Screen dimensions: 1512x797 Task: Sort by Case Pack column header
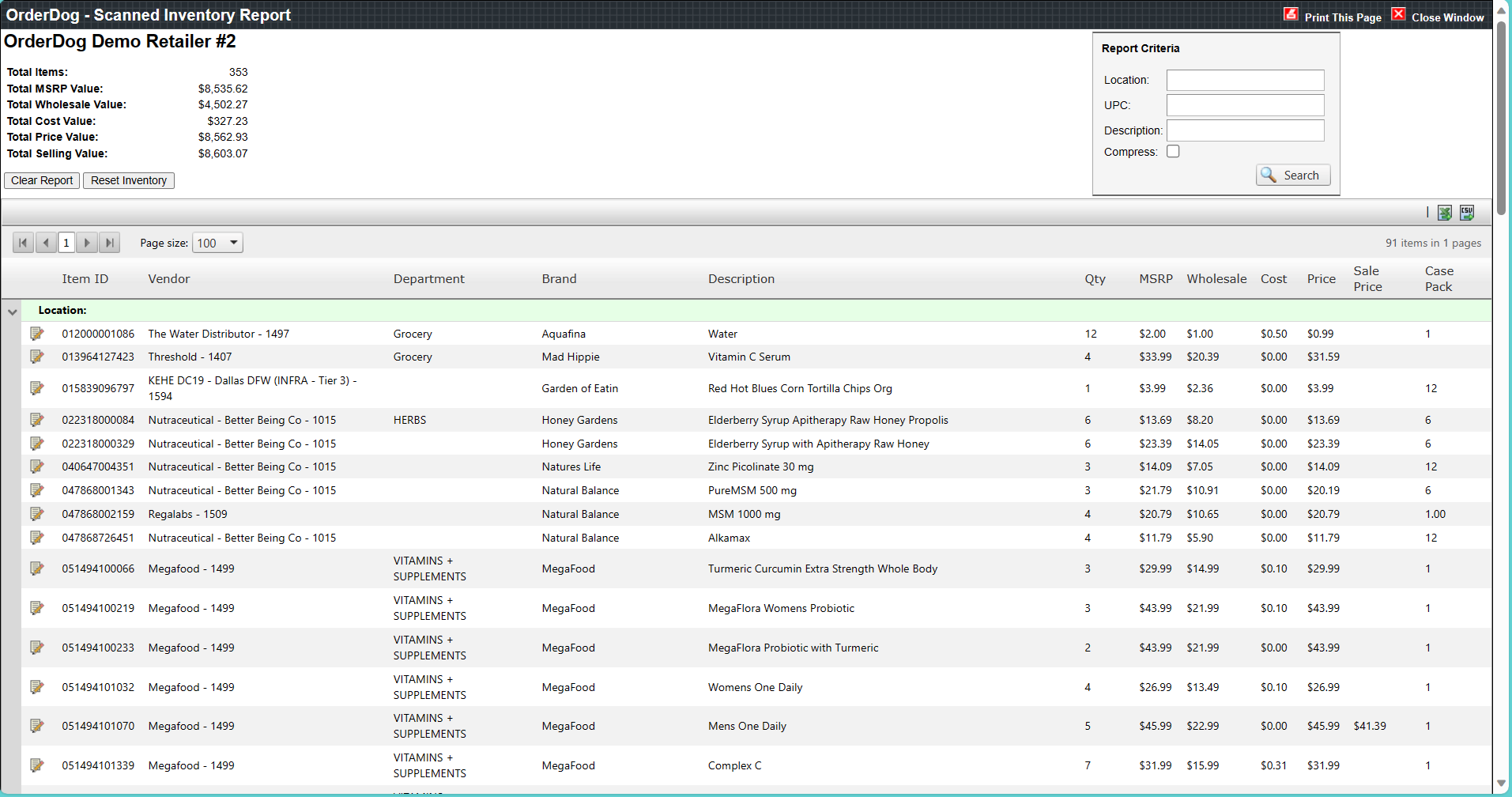click(1439, 279)
